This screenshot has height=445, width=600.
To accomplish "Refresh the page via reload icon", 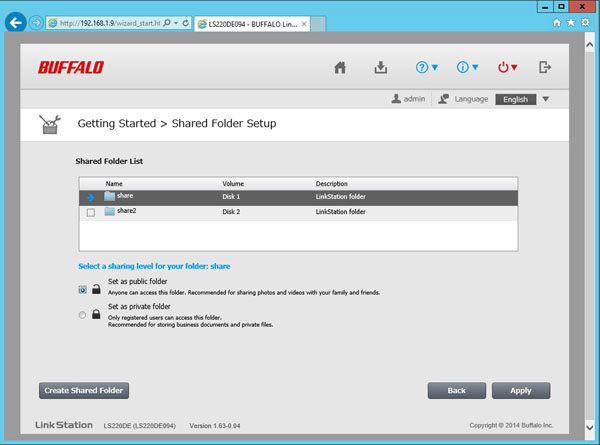I will 186,23.
